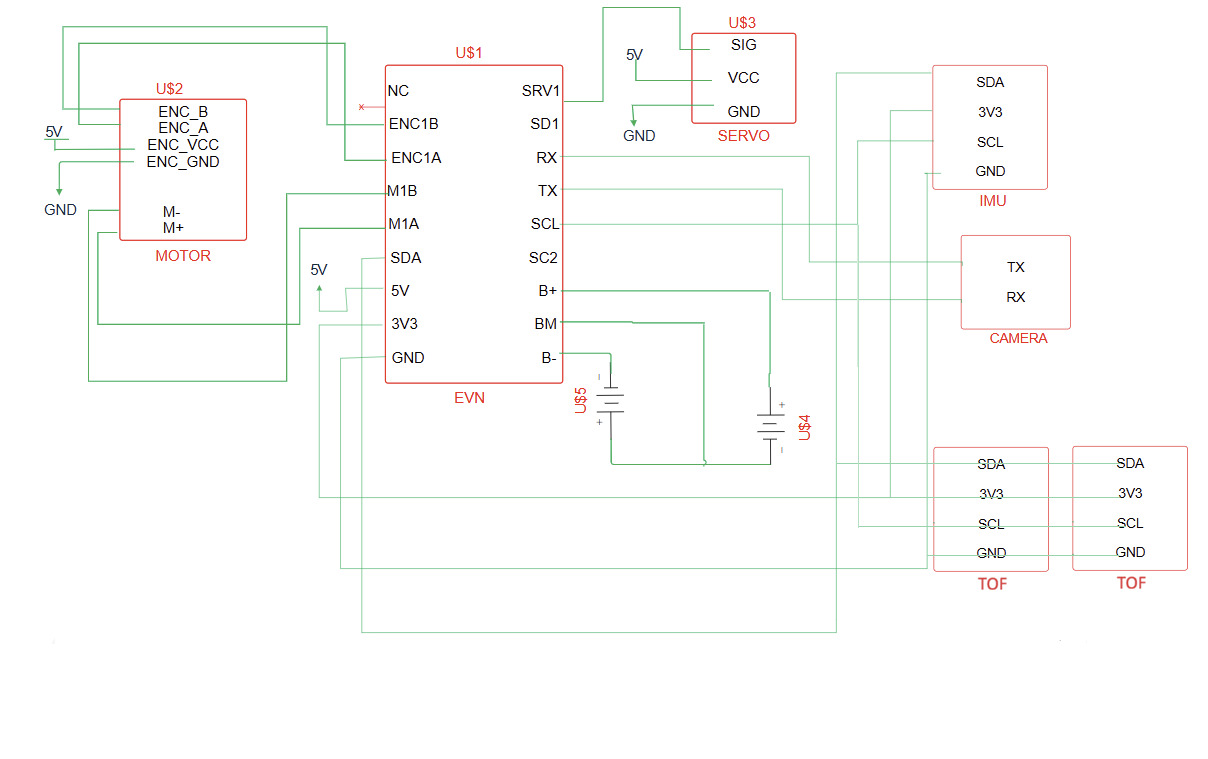Select the CAMERA component name label
The width and height of the screenshot is (1208, 759).
point(1018,338)
